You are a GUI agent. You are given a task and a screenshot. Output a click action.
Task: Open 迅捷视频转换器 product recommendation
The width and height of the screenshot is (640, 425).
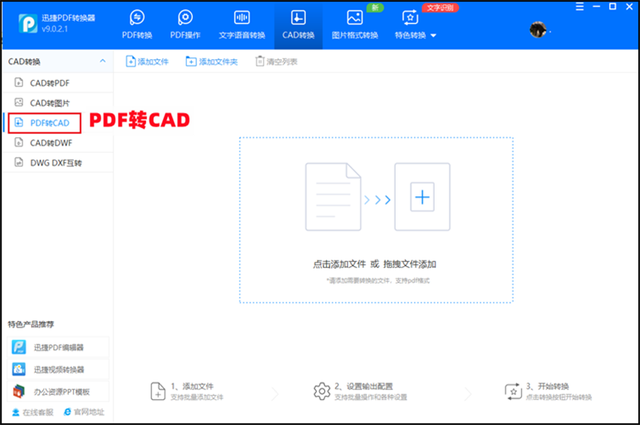tap(58, 369)
